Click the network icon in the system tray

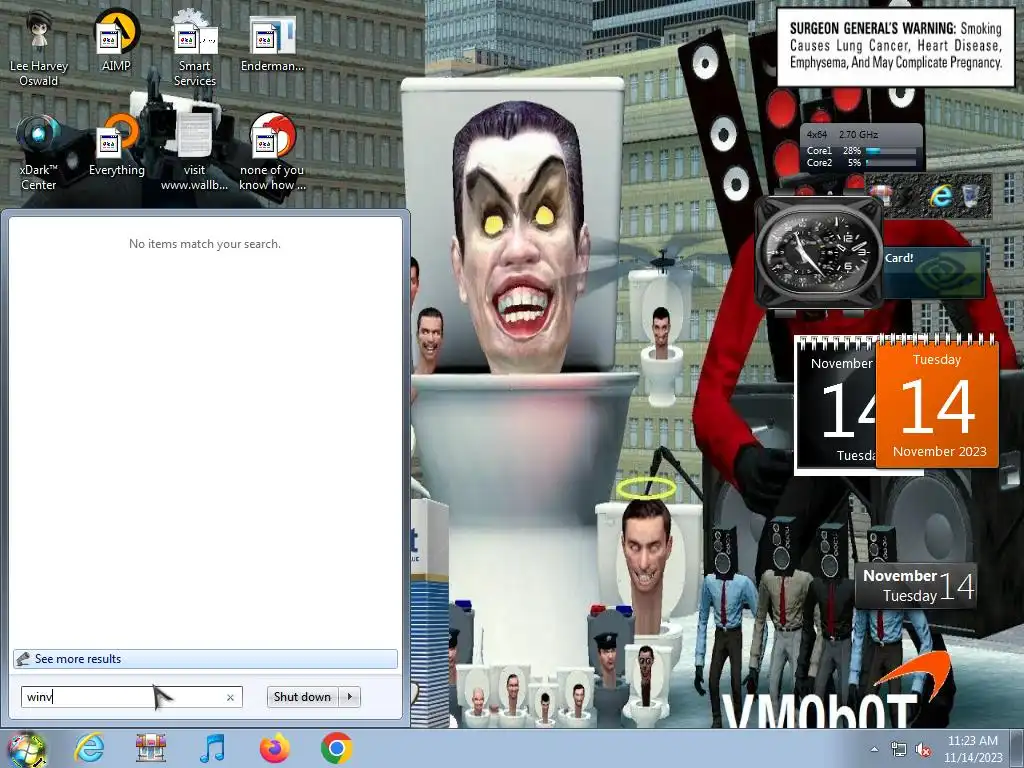[x=899, y=749]
